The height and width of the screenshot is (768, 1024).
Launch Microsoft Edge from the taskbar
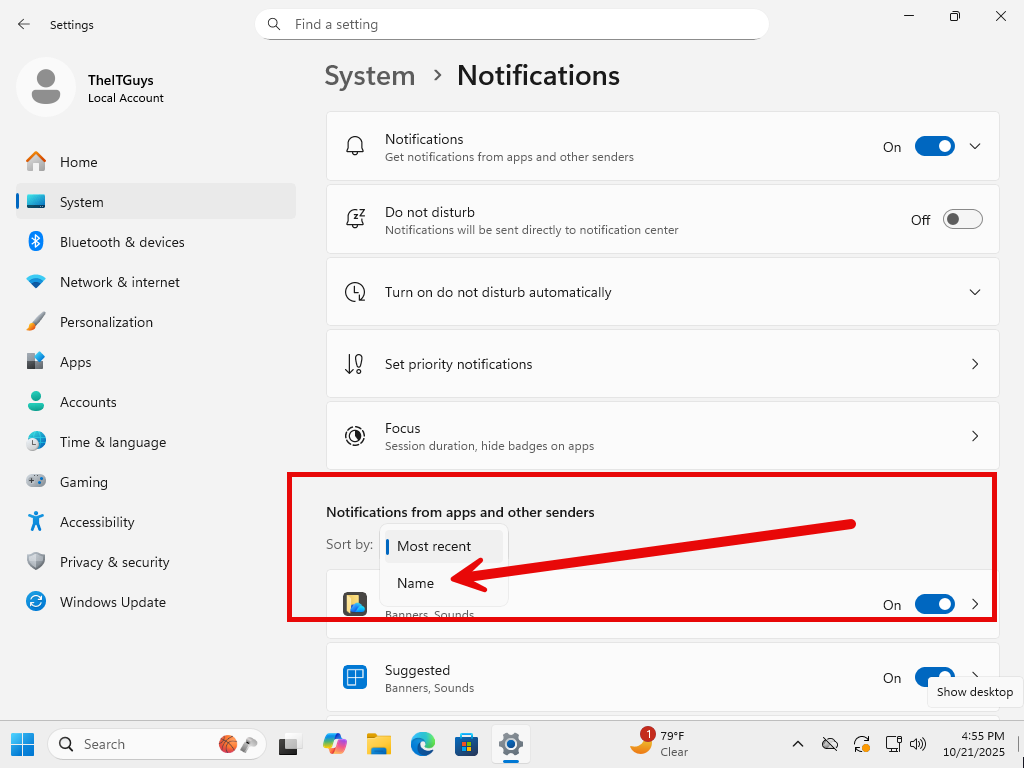pyautogui.click(x=423, y=744)
